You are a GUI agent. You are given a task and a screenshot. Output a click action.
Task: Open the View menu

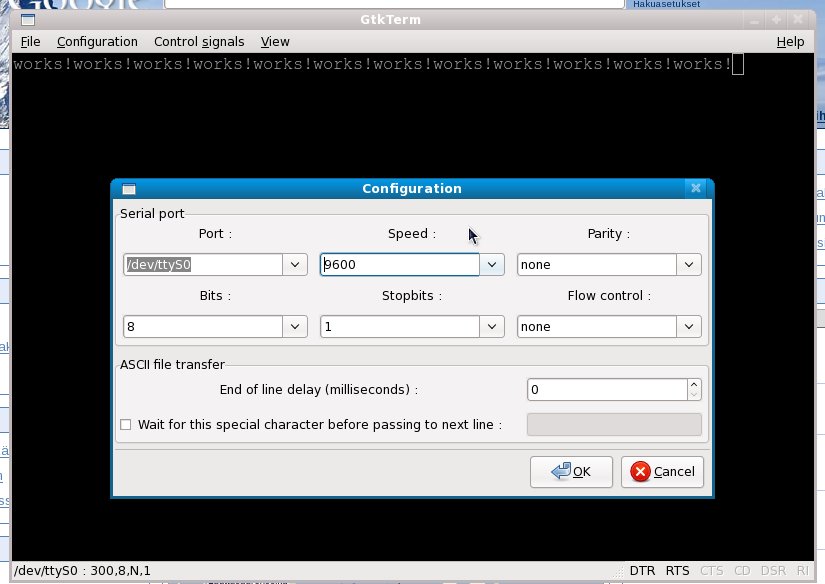click(x=275, y=42)
